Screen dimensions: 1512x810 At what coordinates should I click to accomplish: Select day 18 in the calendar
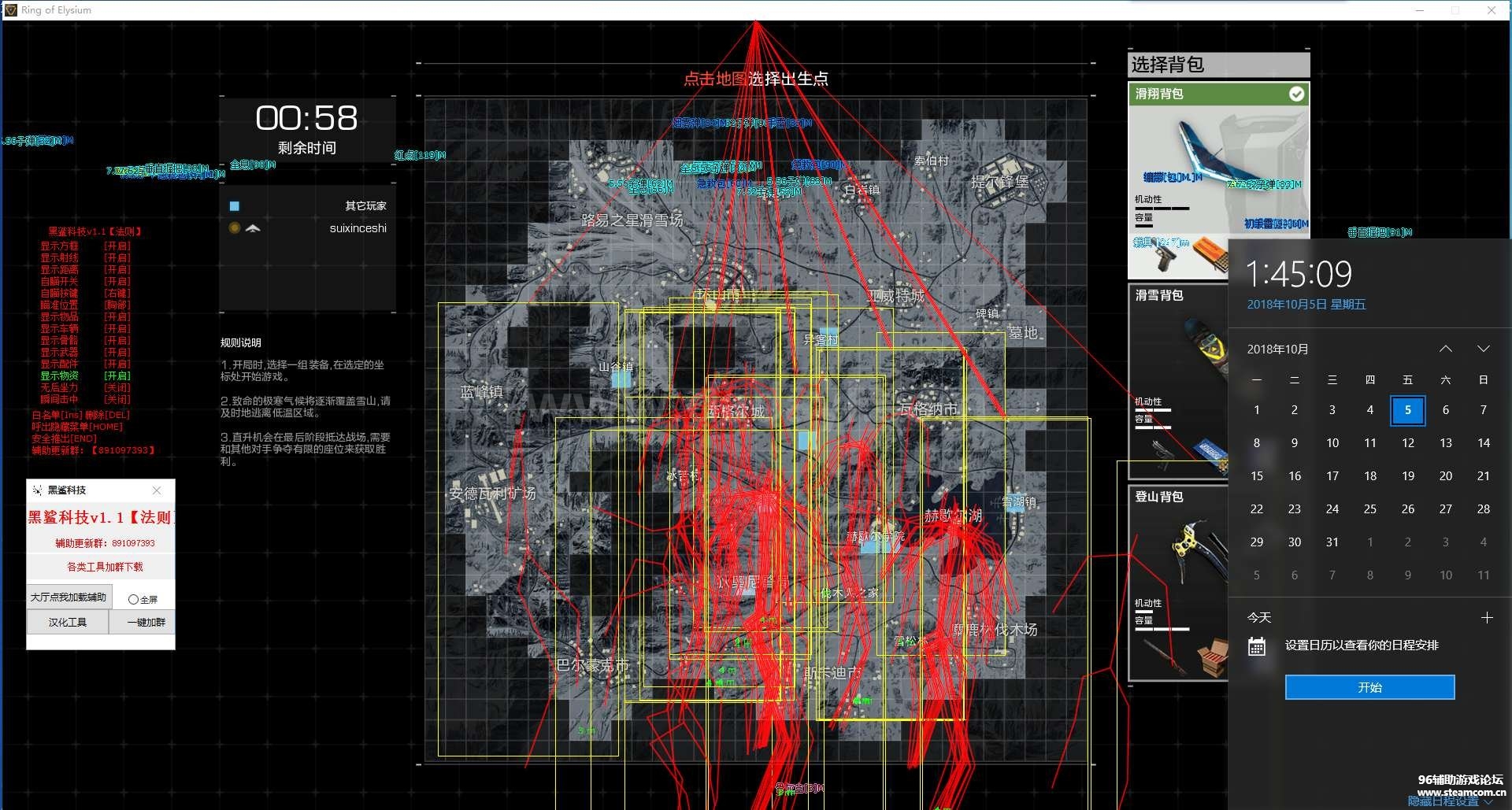pos(1370,476)
